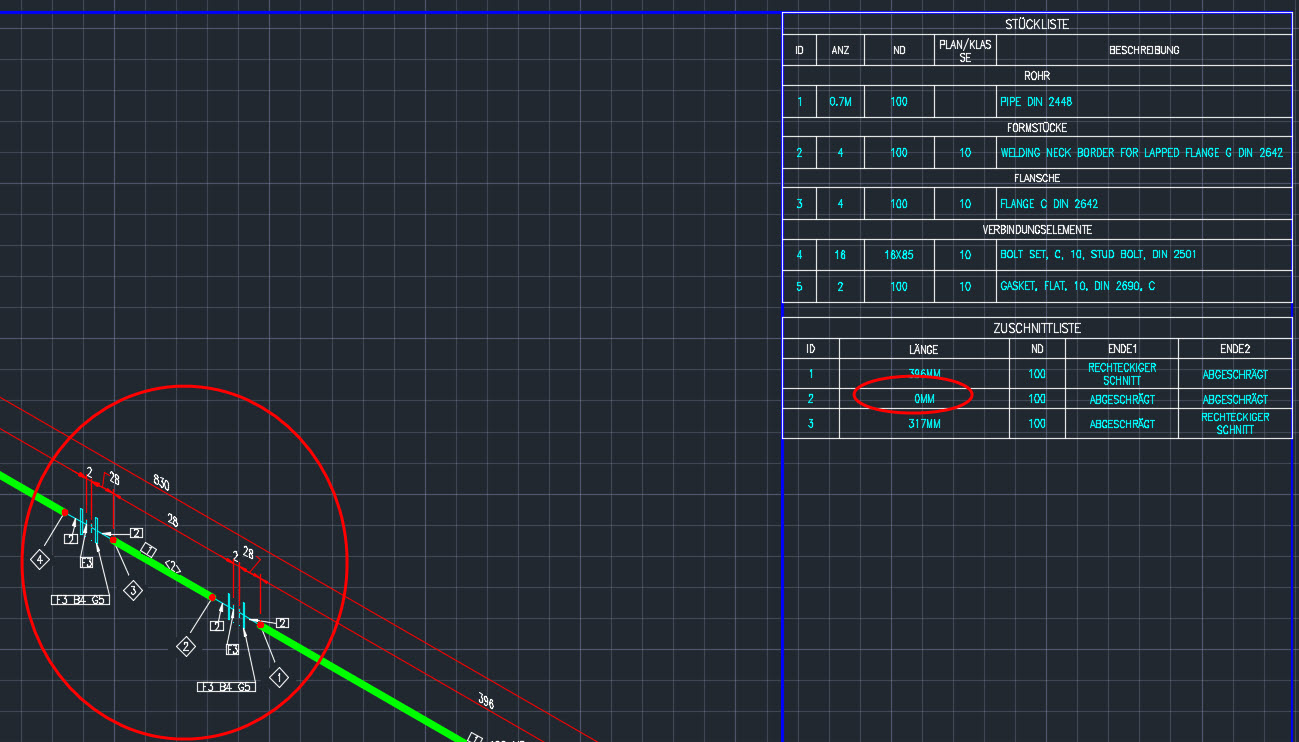Select the FORMSTÜCKE section heading
This screenshot has width=1299, height=742.
[x=1037, y=128]
